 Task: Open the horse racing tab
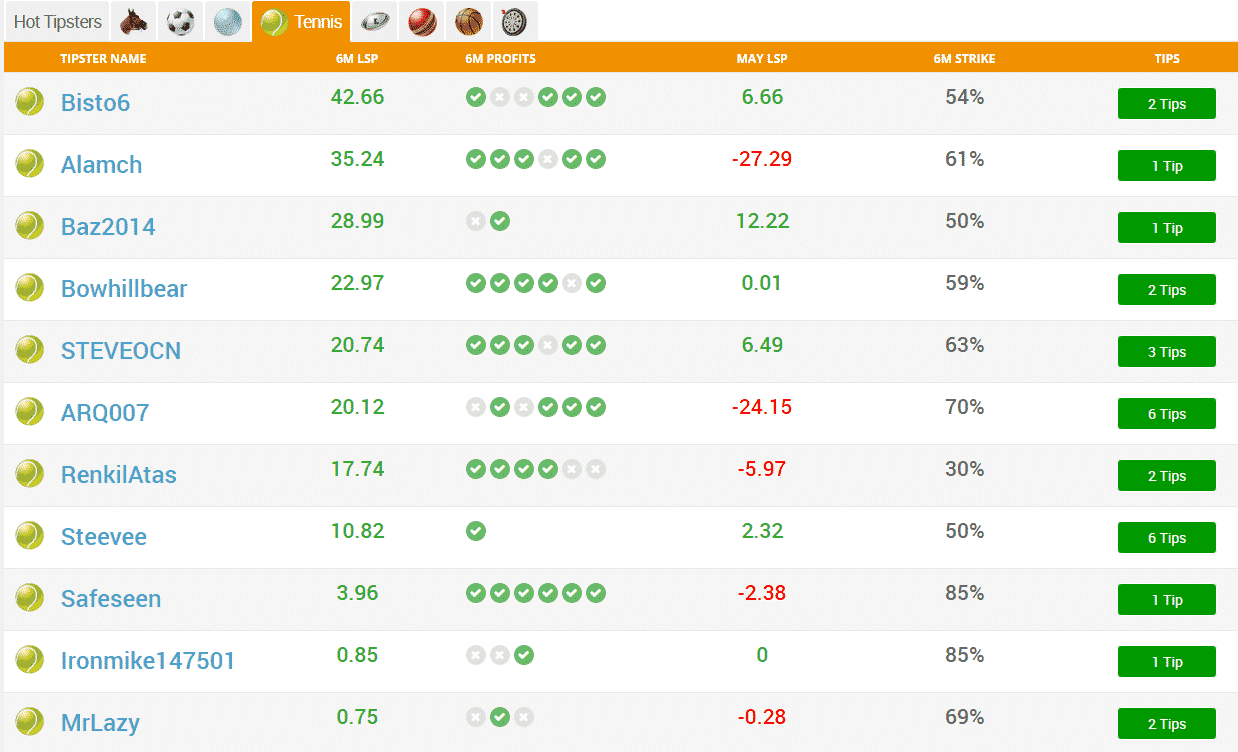click(x=133, y=21)
